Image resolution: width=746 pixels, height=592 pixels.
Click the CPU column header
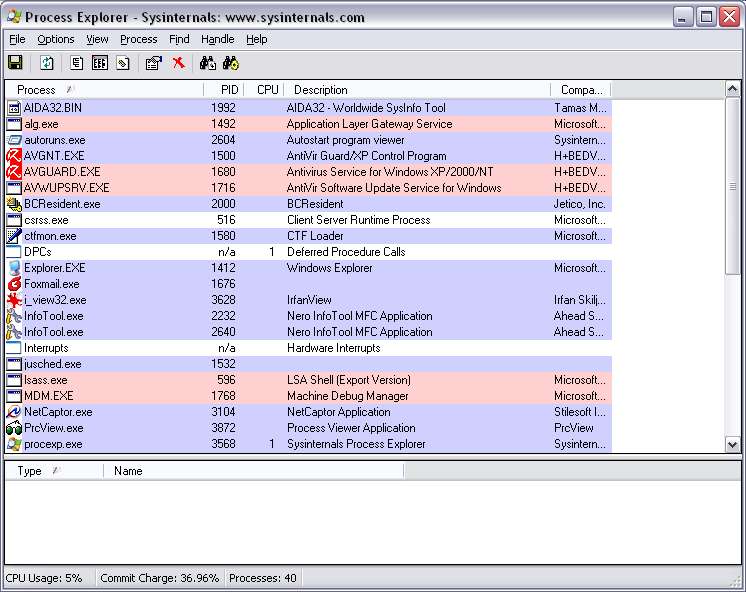[x=267, y=90]
